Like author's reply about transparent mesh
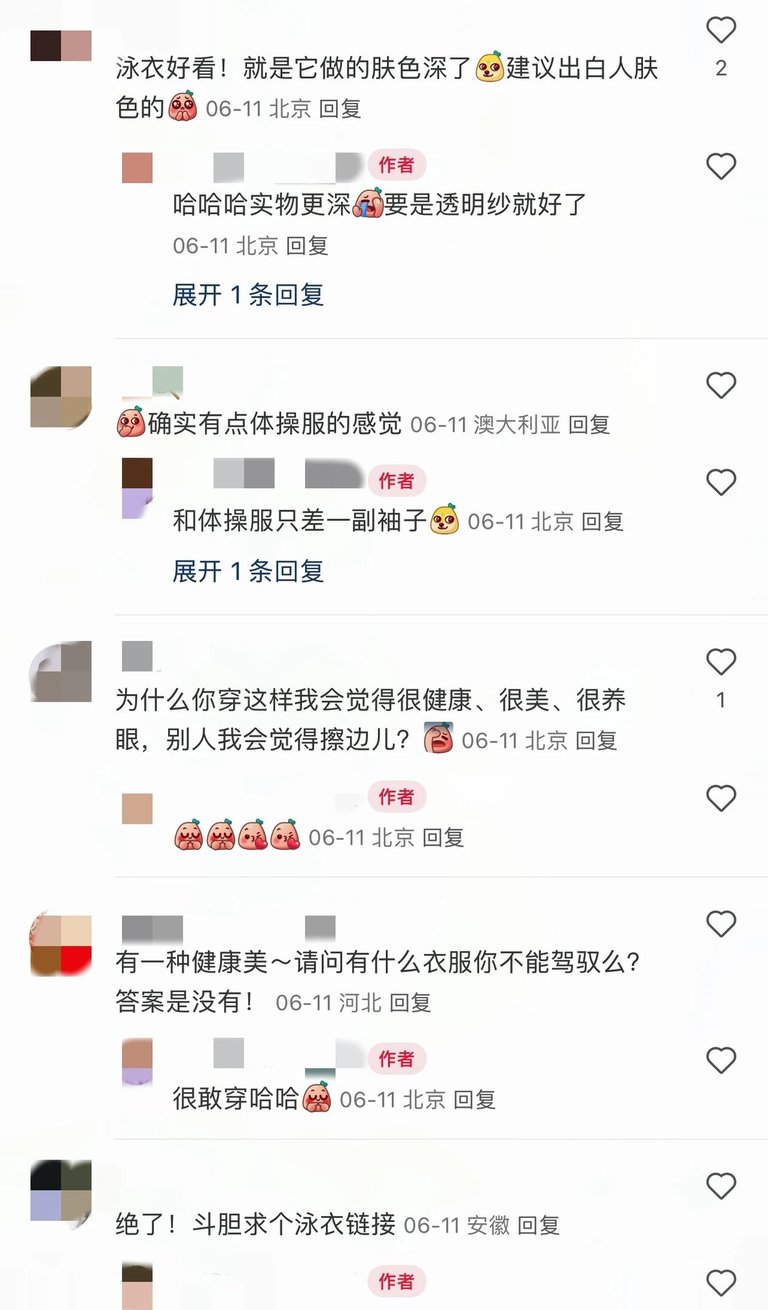Screen dimensions: 768x1310 tap(721, 166)
